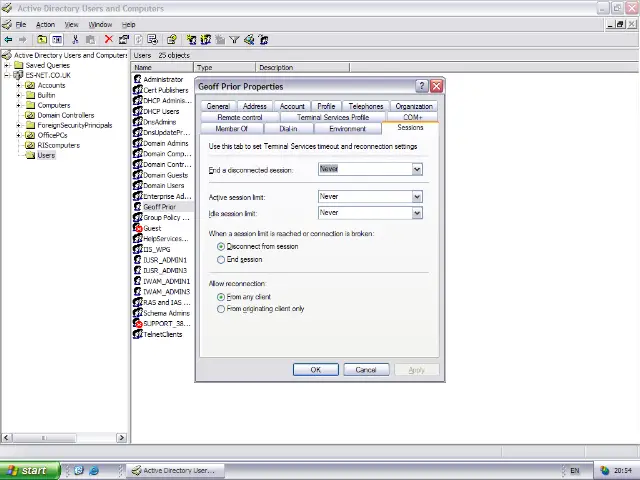The width and height of the screenshot is (640, 480).
Task: Open the File menu
Action: click(x=20, y=24)
